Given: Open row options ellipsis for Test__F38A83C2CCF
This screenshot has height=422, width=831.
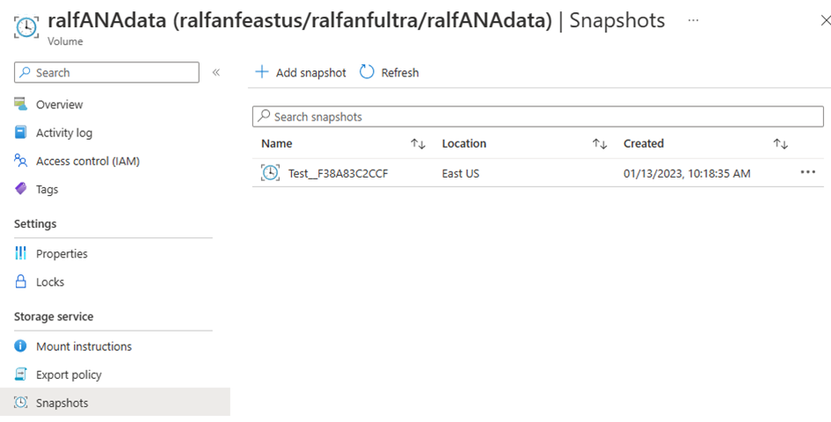Looking at the screenshot, I should (x=808, y=172).
